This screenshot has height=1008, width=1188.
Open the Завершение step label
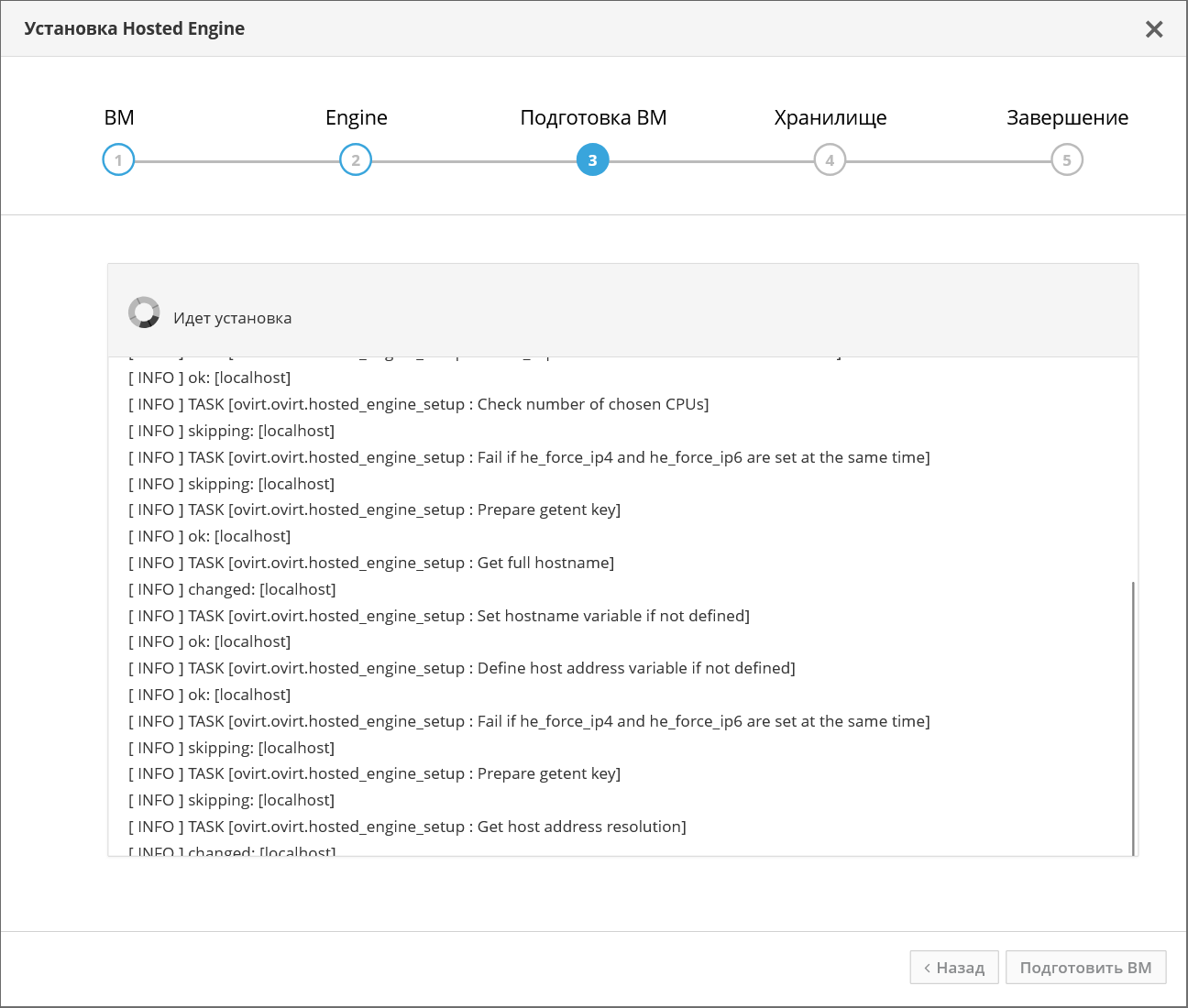coord(1067,118)
